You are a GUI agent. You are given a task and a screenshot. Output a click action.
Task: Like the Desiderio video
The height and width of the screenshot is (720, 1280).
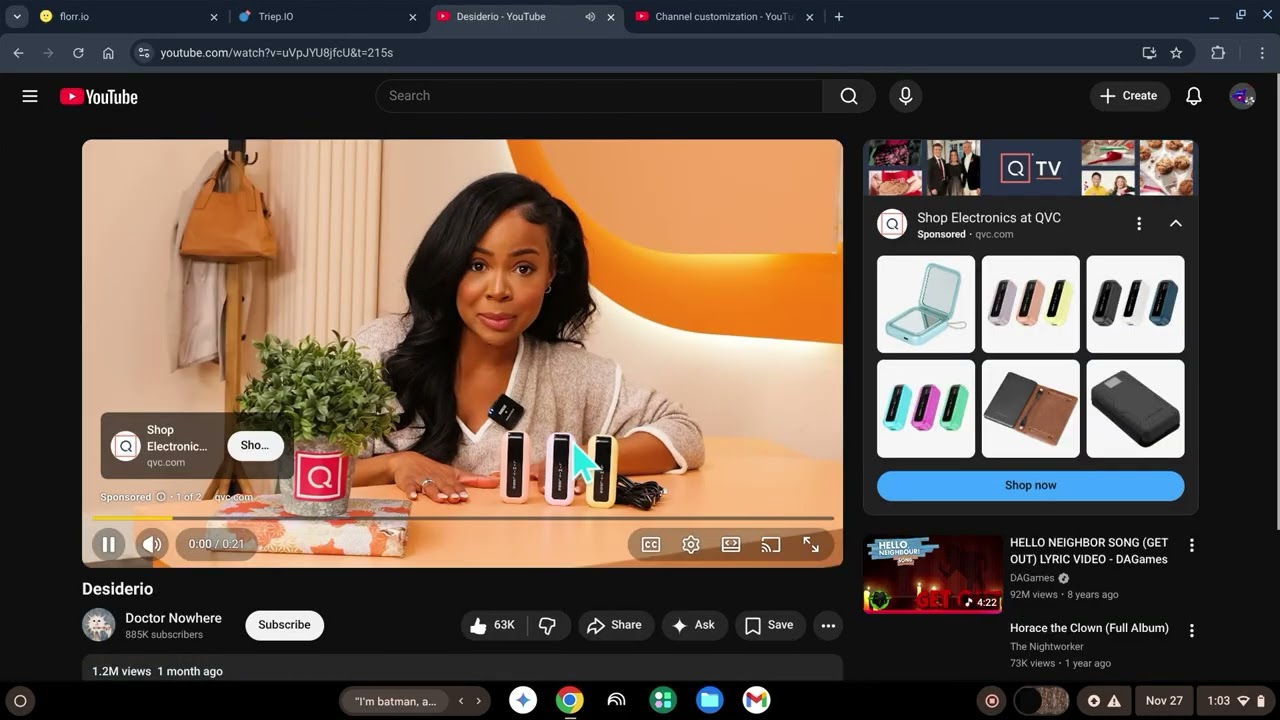[x=492, y=625]
